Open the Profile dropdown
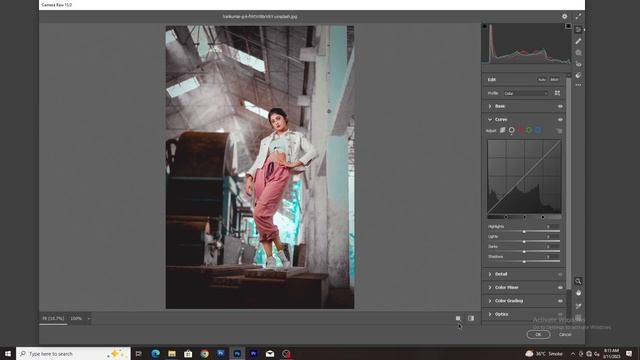Image resolution: width=640 pixels, height=360 pixels. 525,93
